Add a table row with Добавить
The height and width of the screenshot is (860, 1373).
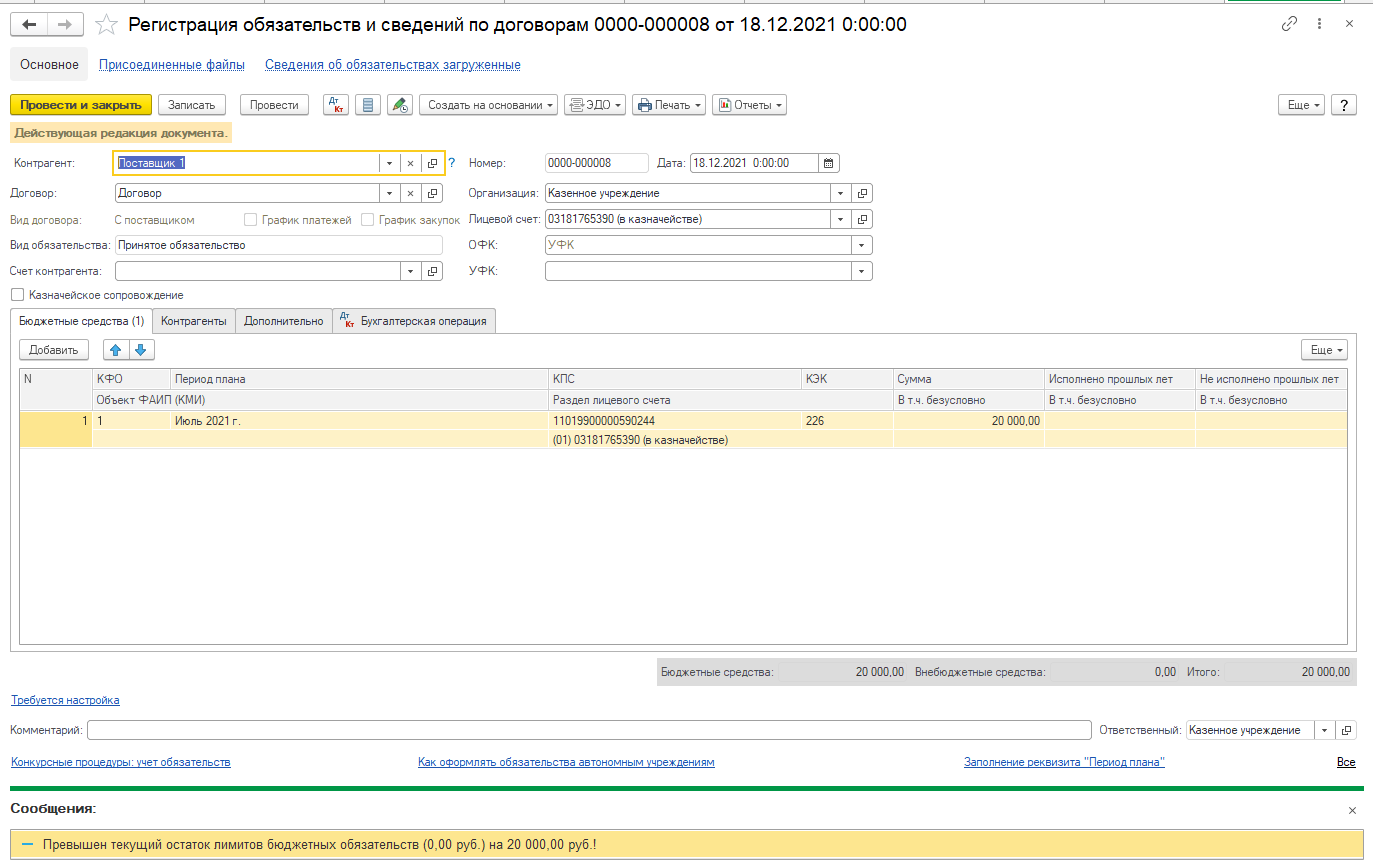coord(54,350)
